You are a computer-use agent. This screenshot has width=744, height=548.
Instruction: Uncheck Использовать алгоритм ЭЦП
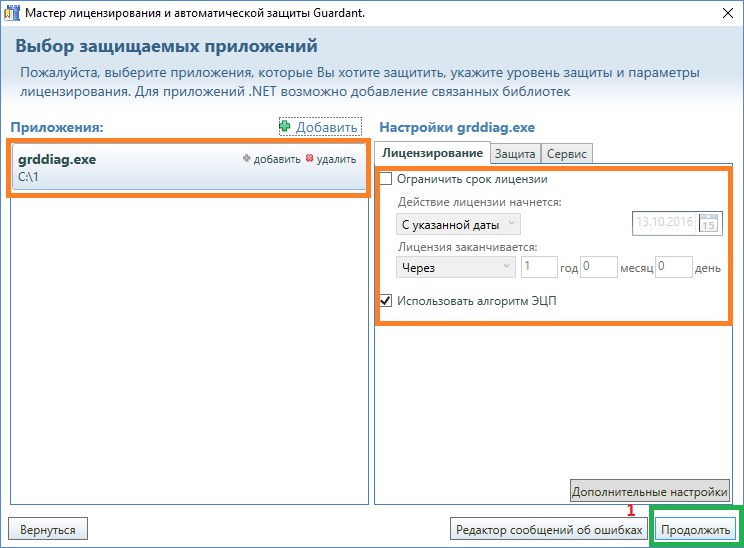[386, 299]
